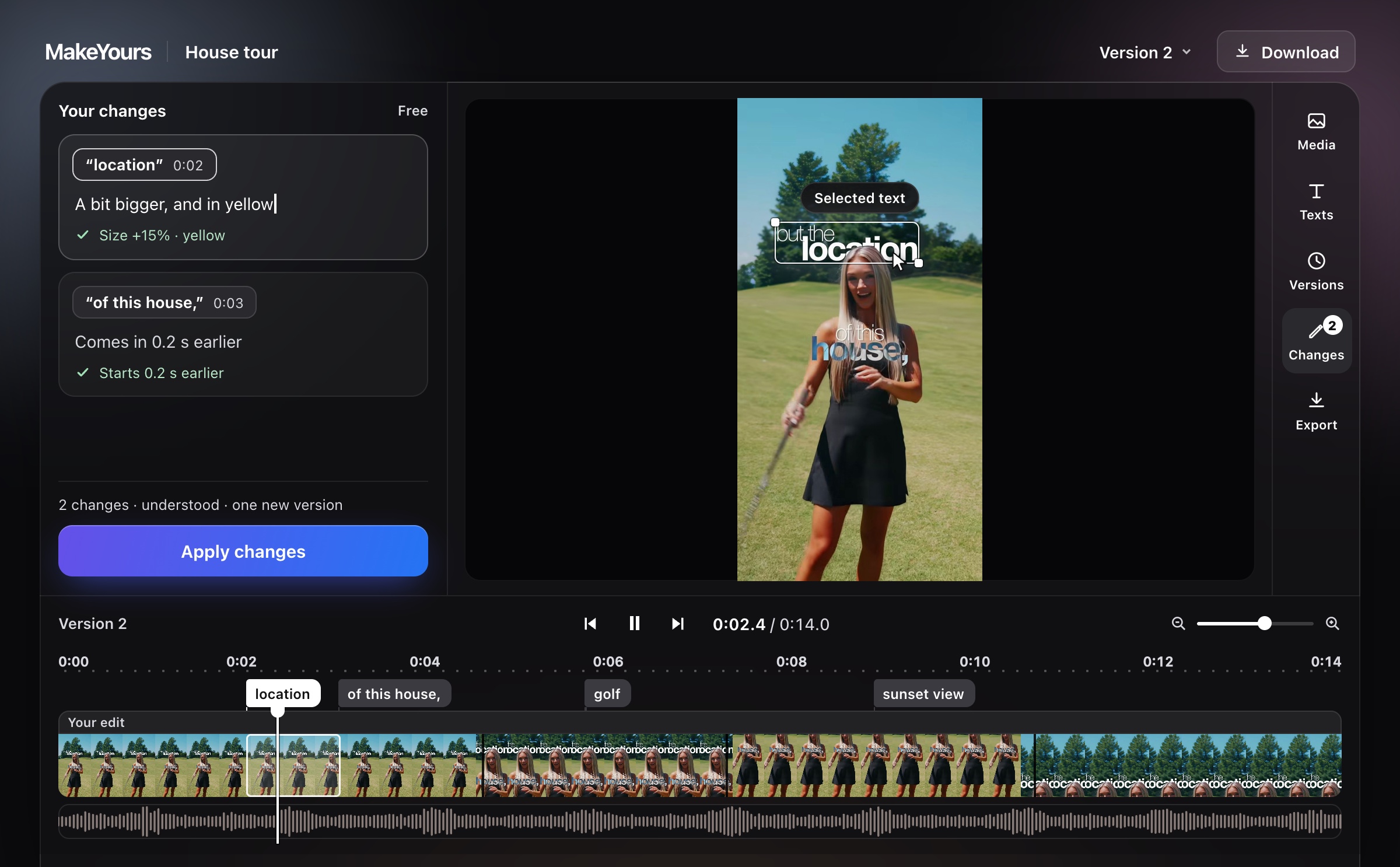Open the Export panel
Viewport: 1400px width, 867px height.
point(1316,412)
